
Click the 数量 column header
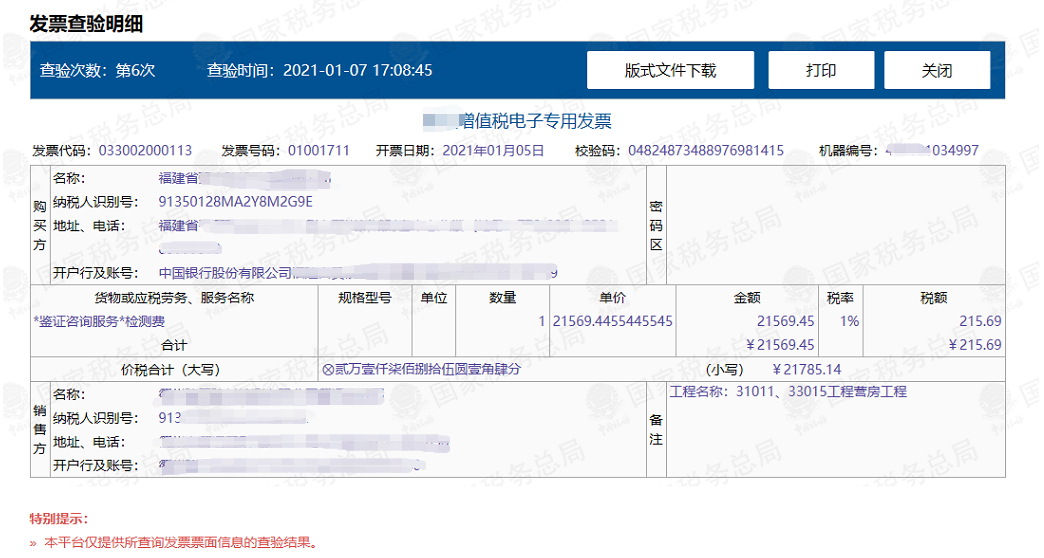pyautogui.click(x=503, y=298)
